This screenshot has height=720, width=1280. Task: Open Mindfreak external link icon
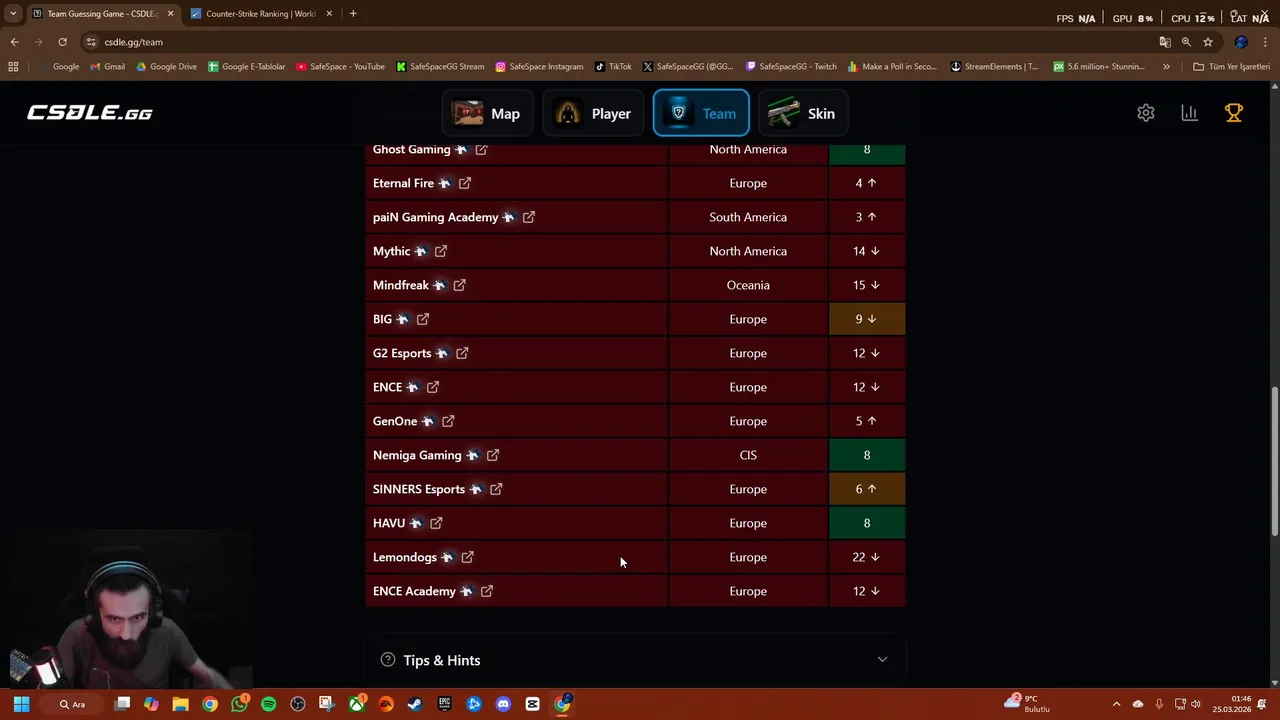point(460,285)
